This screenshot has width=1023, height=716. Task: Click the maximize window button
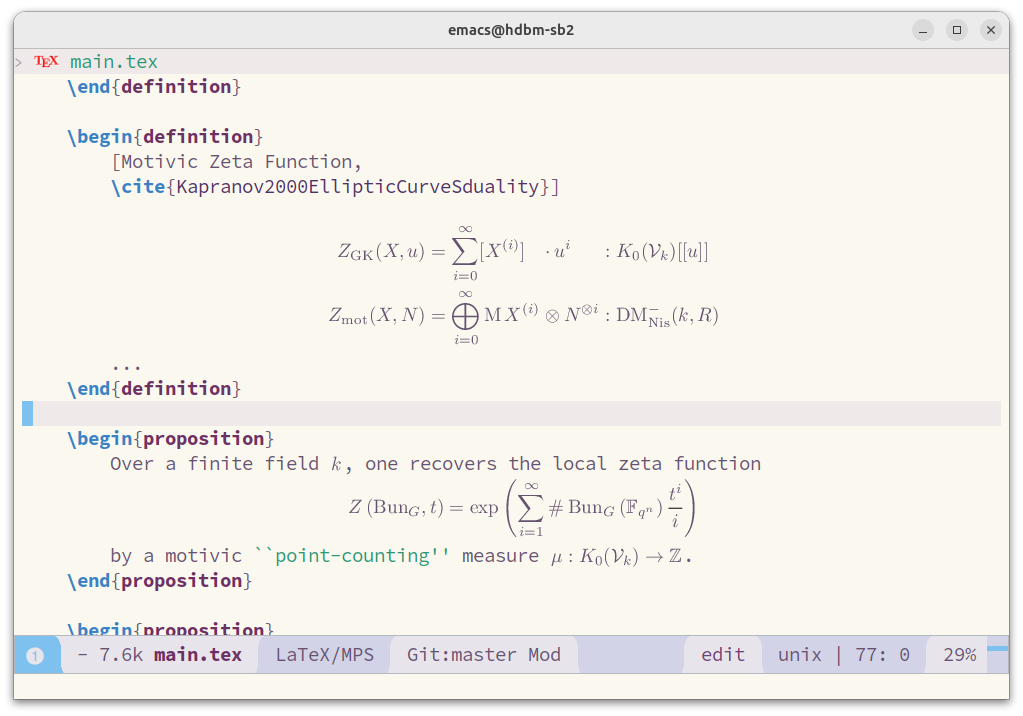click(956, 30)
